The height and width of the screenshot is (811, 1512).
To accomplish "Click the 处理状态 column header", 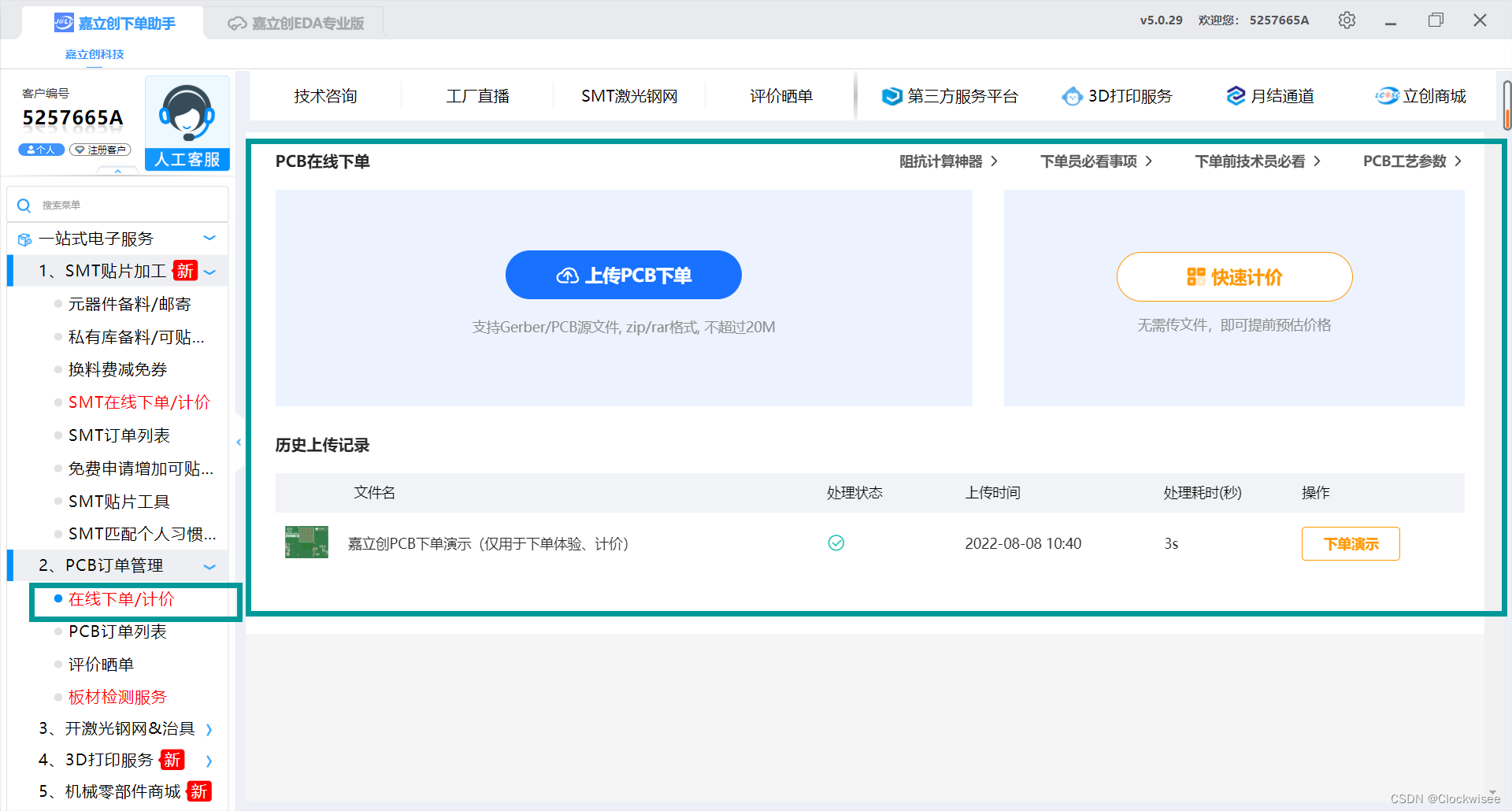I will tap(854, 493).
